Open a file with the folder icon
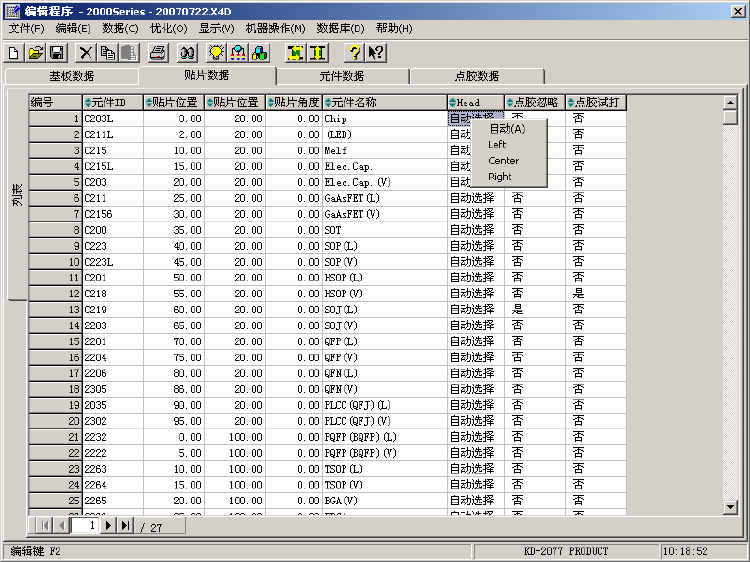The image size is (750, 562). (x=35, y=52)
